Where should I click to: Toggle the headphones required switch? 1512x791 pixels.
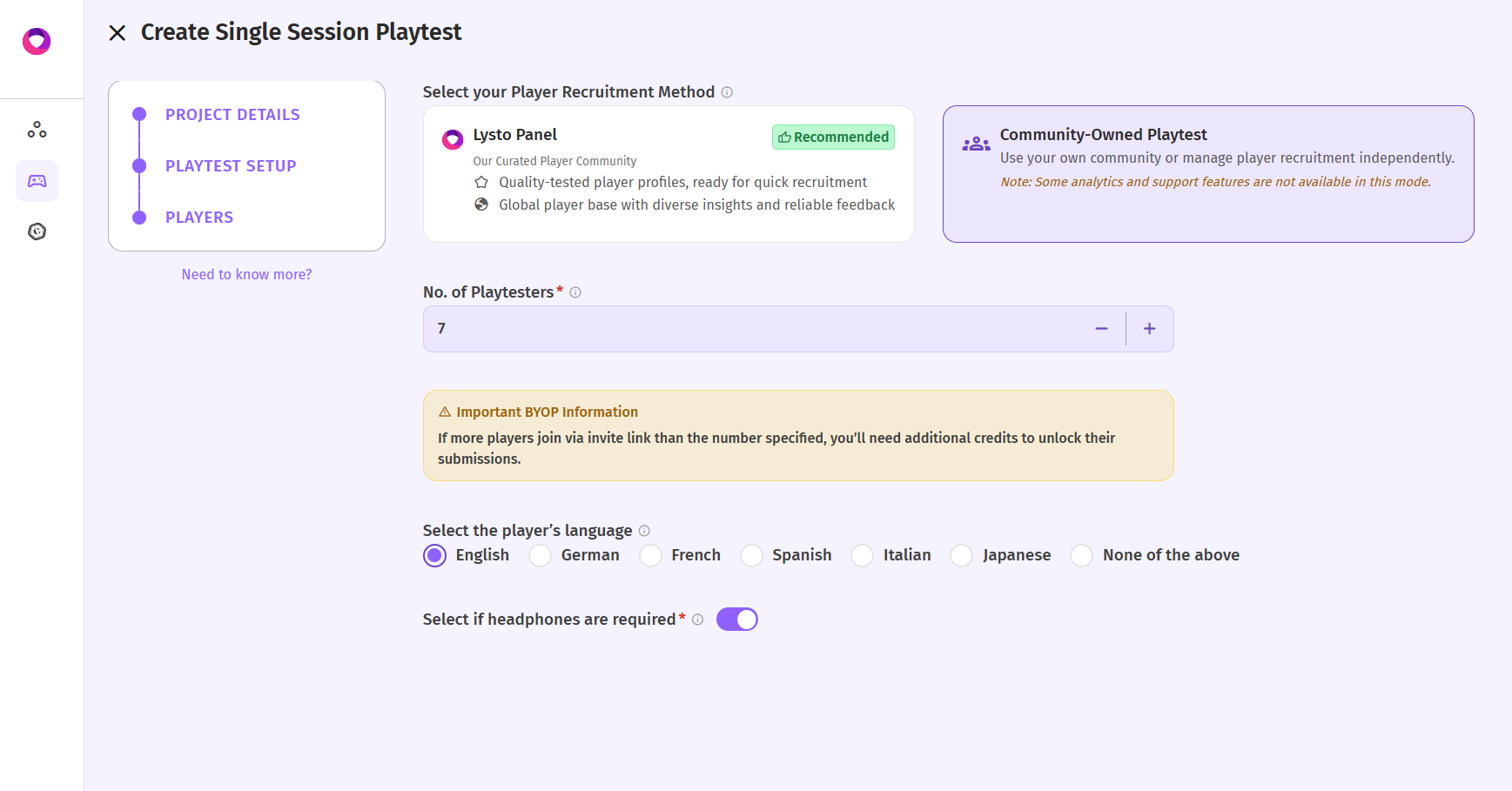[736, 620]
